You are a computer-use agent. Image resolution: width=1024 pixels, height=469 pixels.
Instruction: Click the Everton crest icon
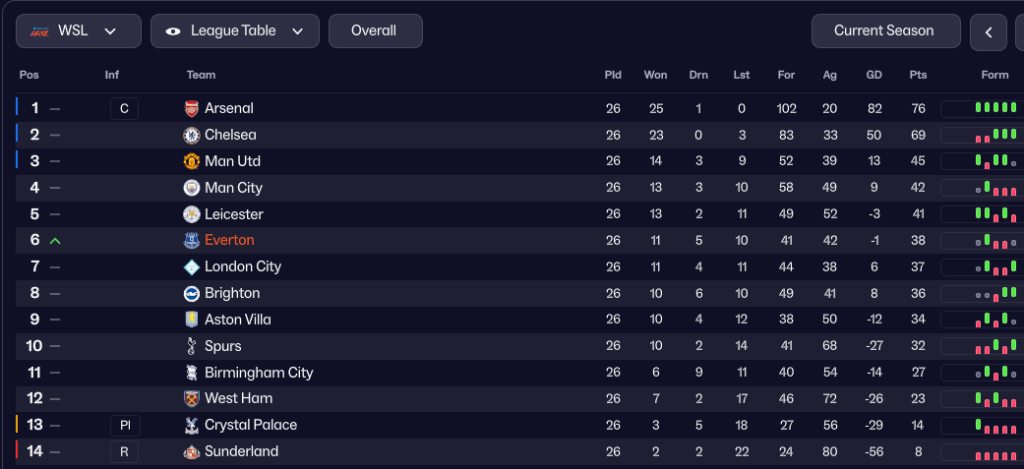(192, 241)
